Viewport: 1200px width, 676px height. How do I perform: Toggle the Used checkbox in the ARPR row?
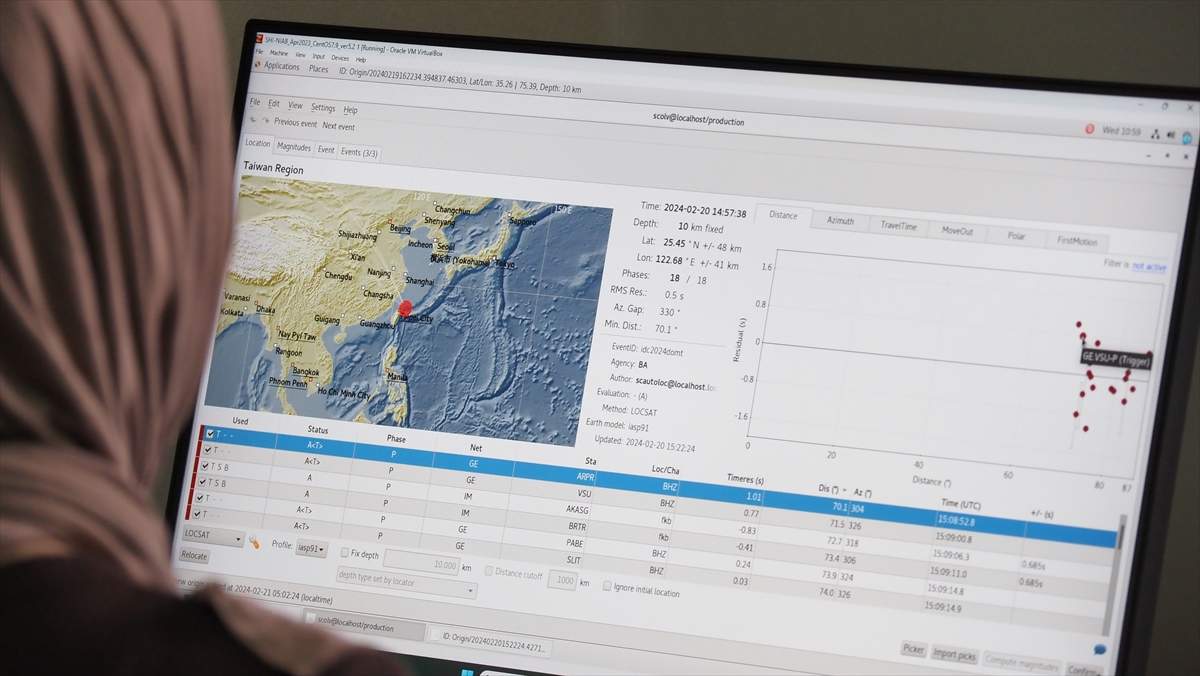(209, 434)
